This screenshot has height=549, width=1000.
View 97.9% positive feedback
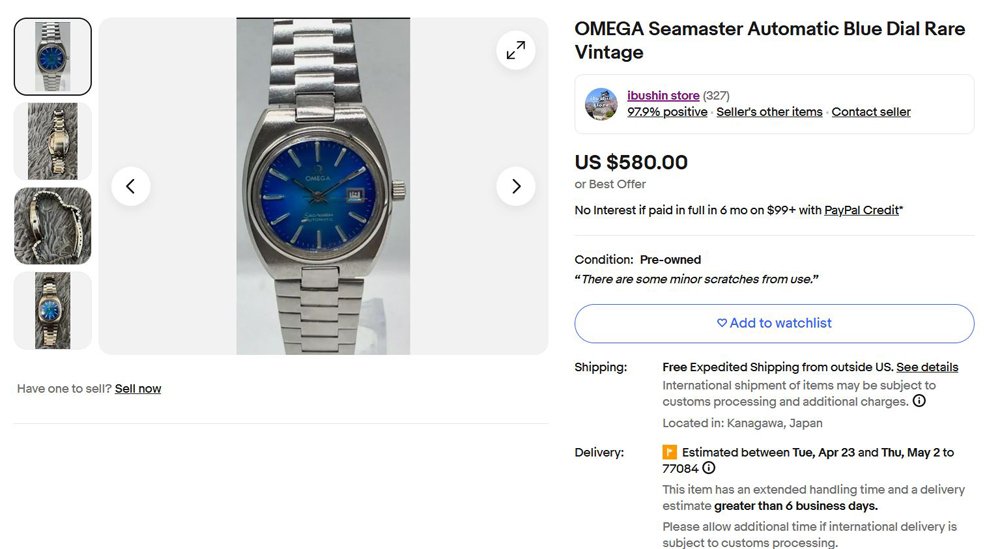tap(667, 112)
